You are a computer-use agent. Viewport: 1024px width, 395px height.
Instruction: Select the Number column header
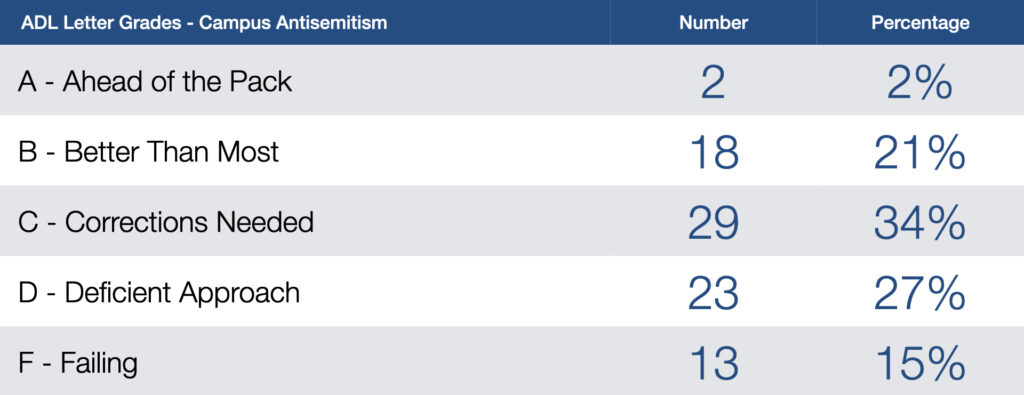(x=713, y=23)
